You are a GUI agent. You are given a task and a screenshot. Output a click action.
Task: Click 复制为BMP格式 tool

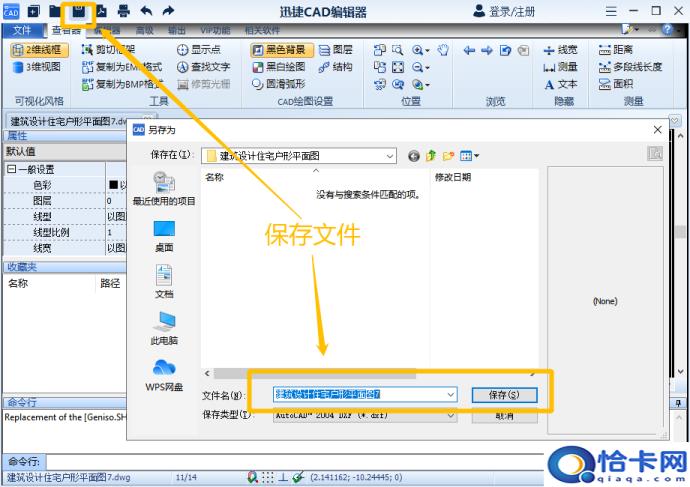click(x=122, y=84)
